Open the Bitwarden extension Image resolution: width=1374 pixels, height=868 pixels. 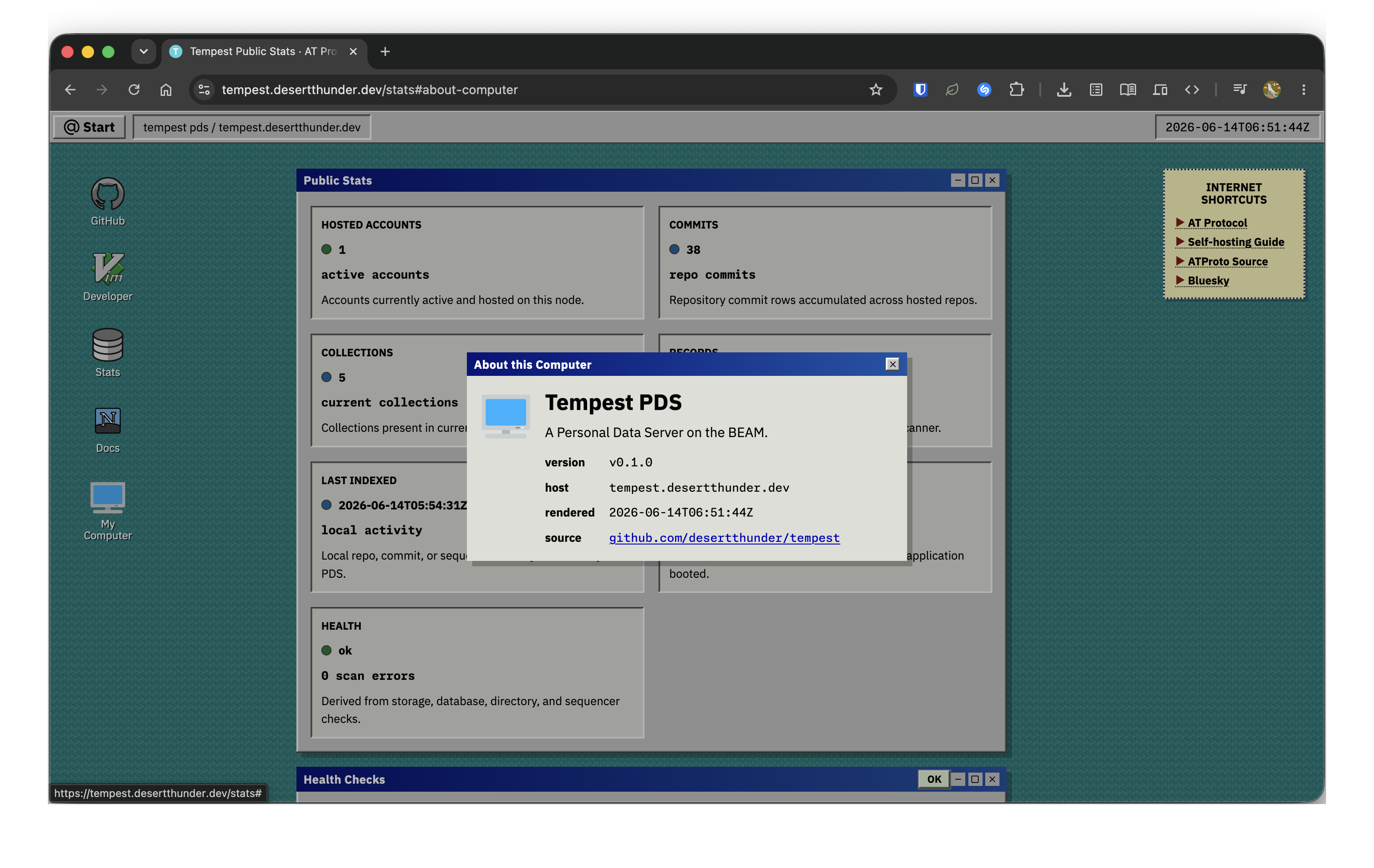tap(920, 90)
